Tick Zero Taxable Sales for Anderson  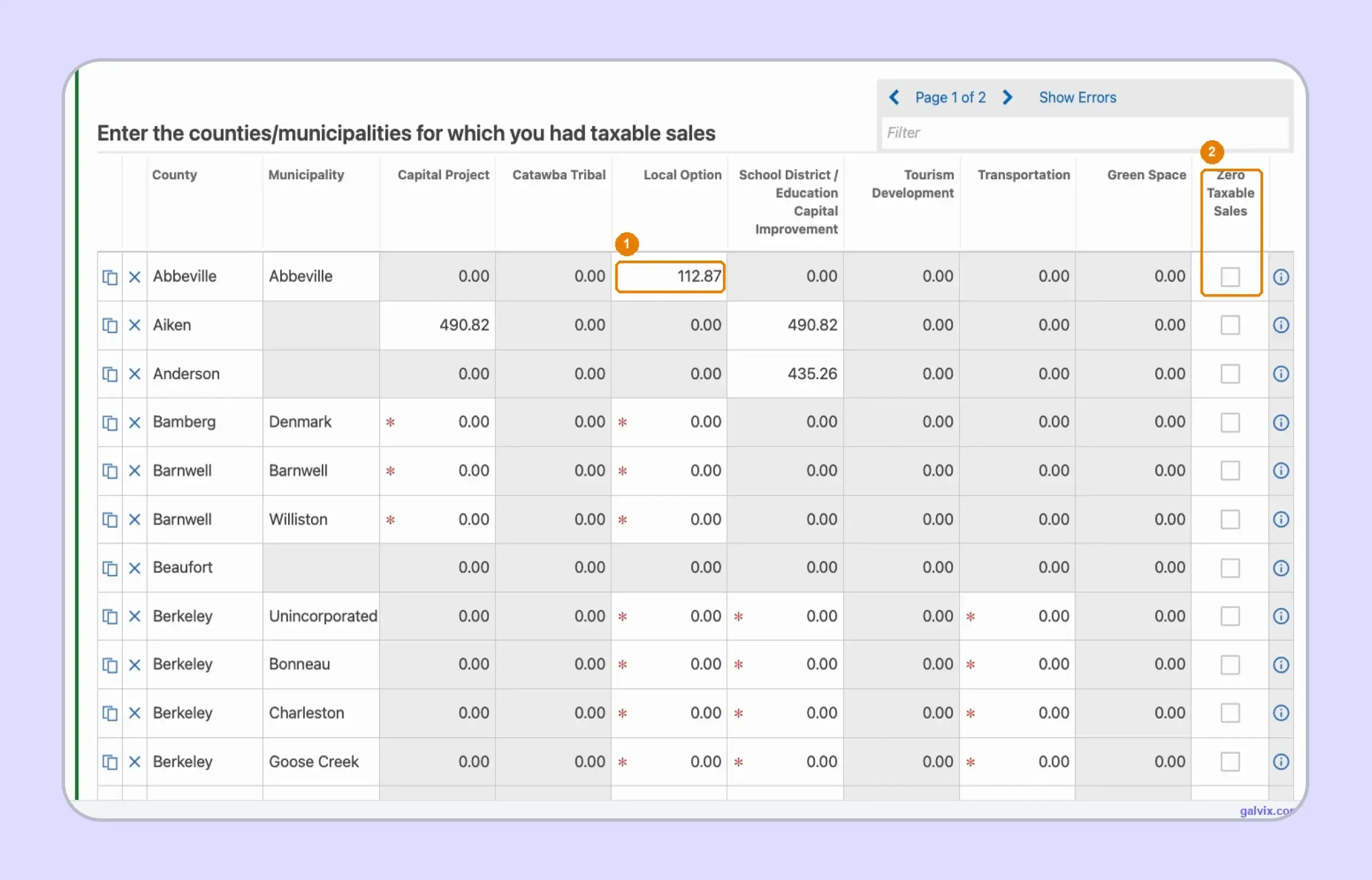(x=1230, y=374)
